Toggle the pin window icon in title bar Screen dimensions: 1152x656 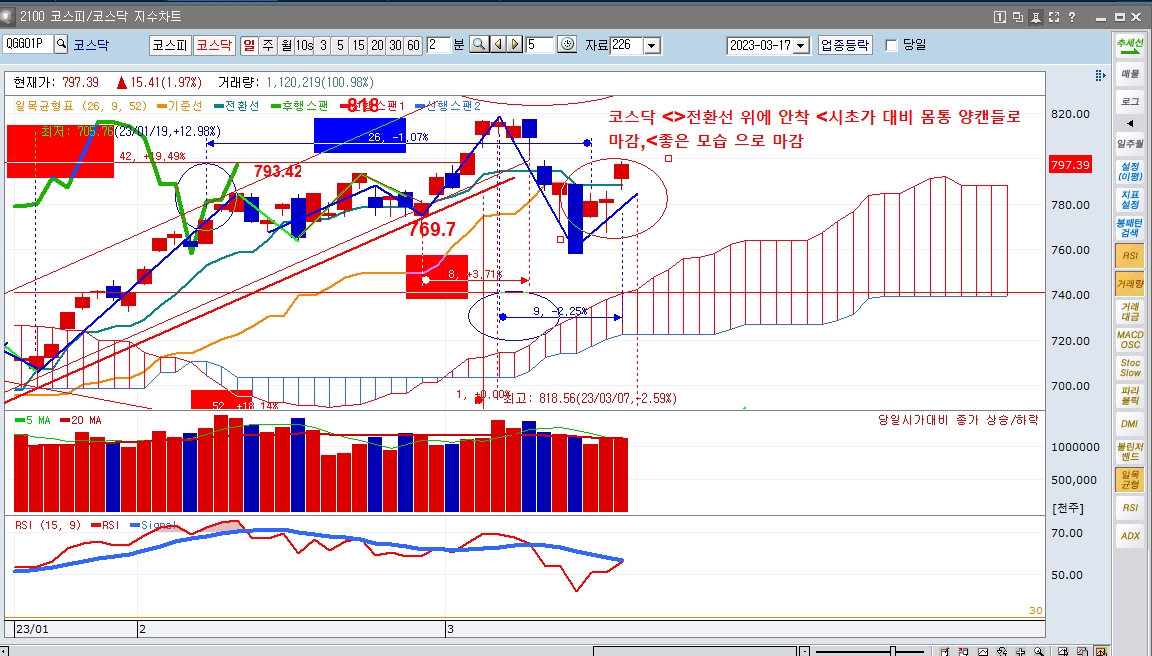[x=1036, y=17]
